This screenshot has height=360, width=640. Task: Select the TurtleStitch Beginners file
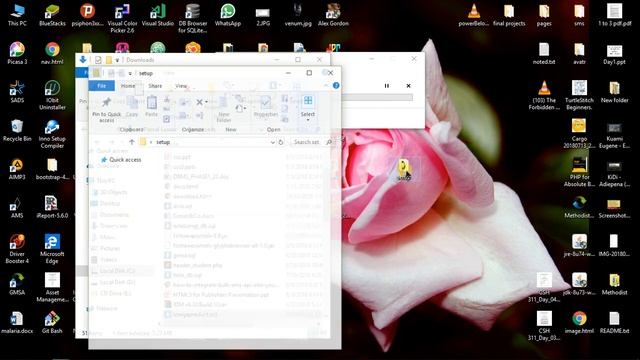[579, 95]
